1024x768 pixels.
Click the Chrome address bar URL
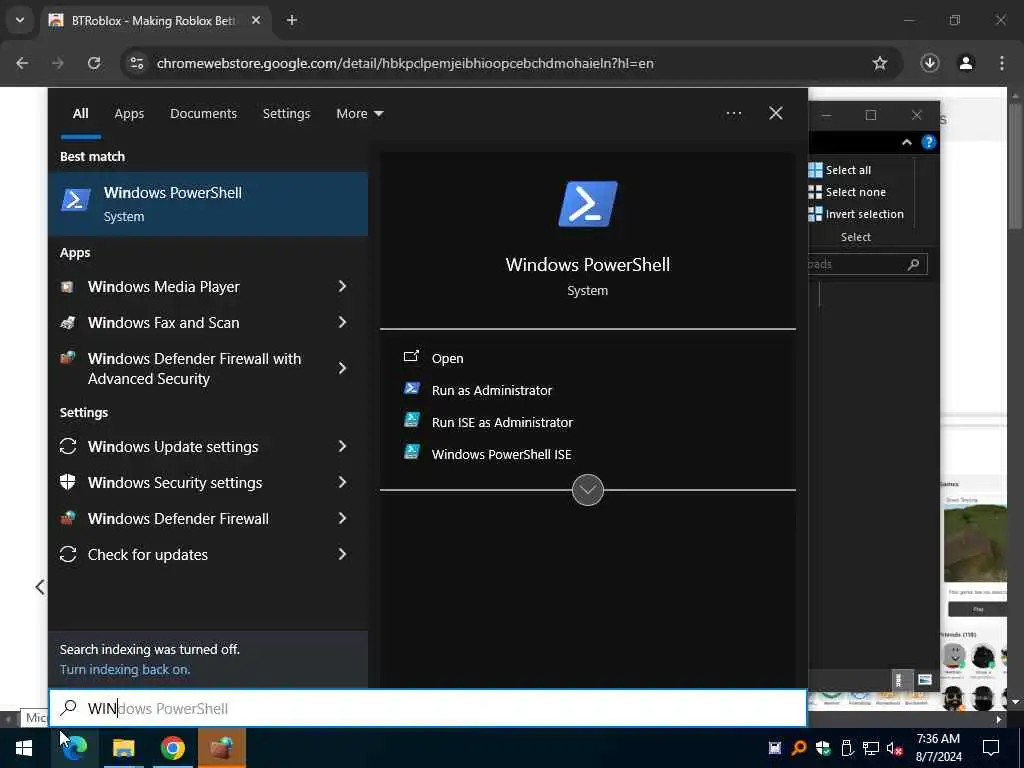point(405,63)
